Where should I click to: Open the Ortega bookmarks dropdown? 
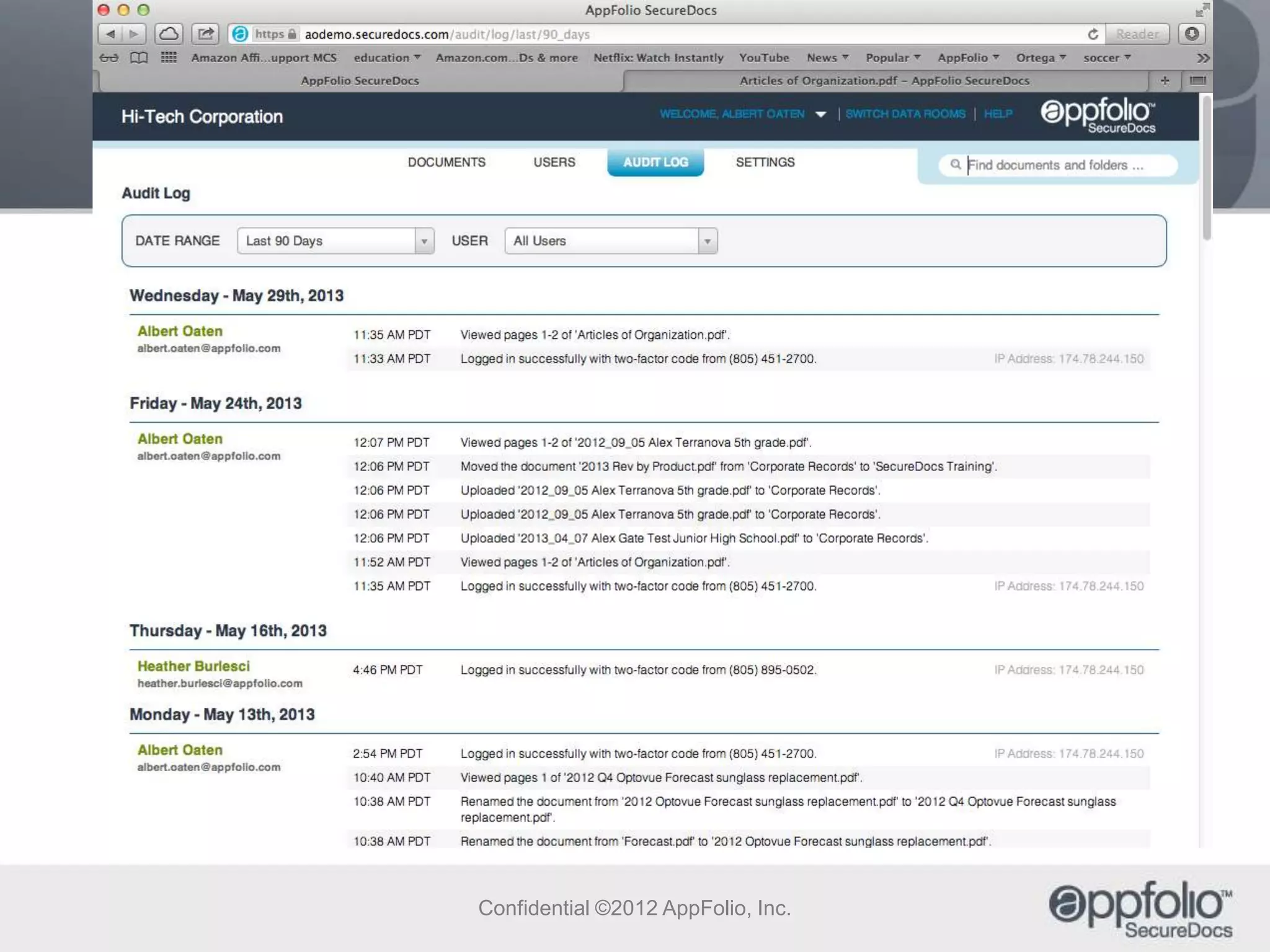[x=1041, y=58]
